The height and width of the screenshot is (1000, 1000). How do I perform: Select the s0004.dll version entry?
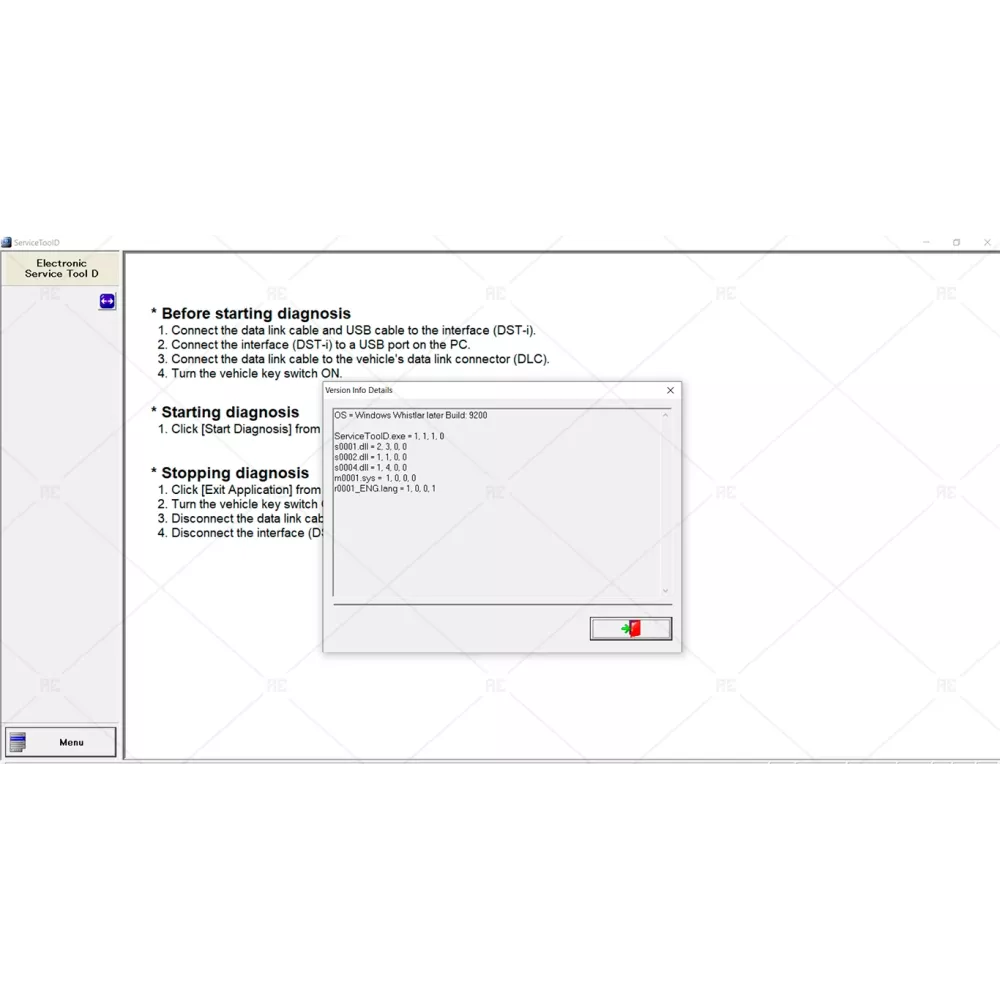click(370, 467)
